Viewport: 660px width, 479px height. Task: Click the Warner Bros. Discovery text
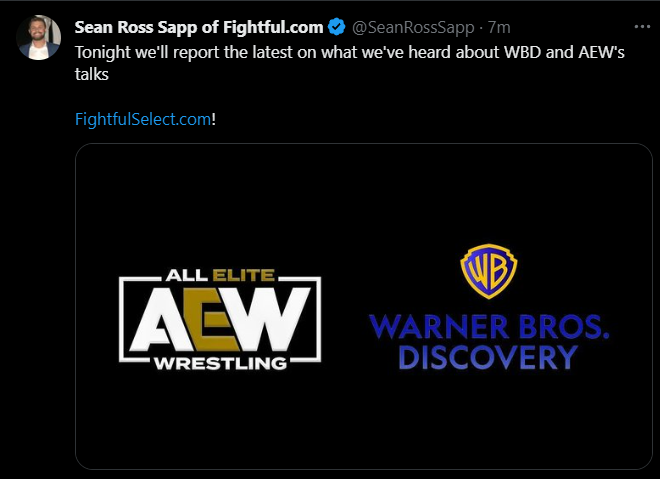(x=489, y=342)
